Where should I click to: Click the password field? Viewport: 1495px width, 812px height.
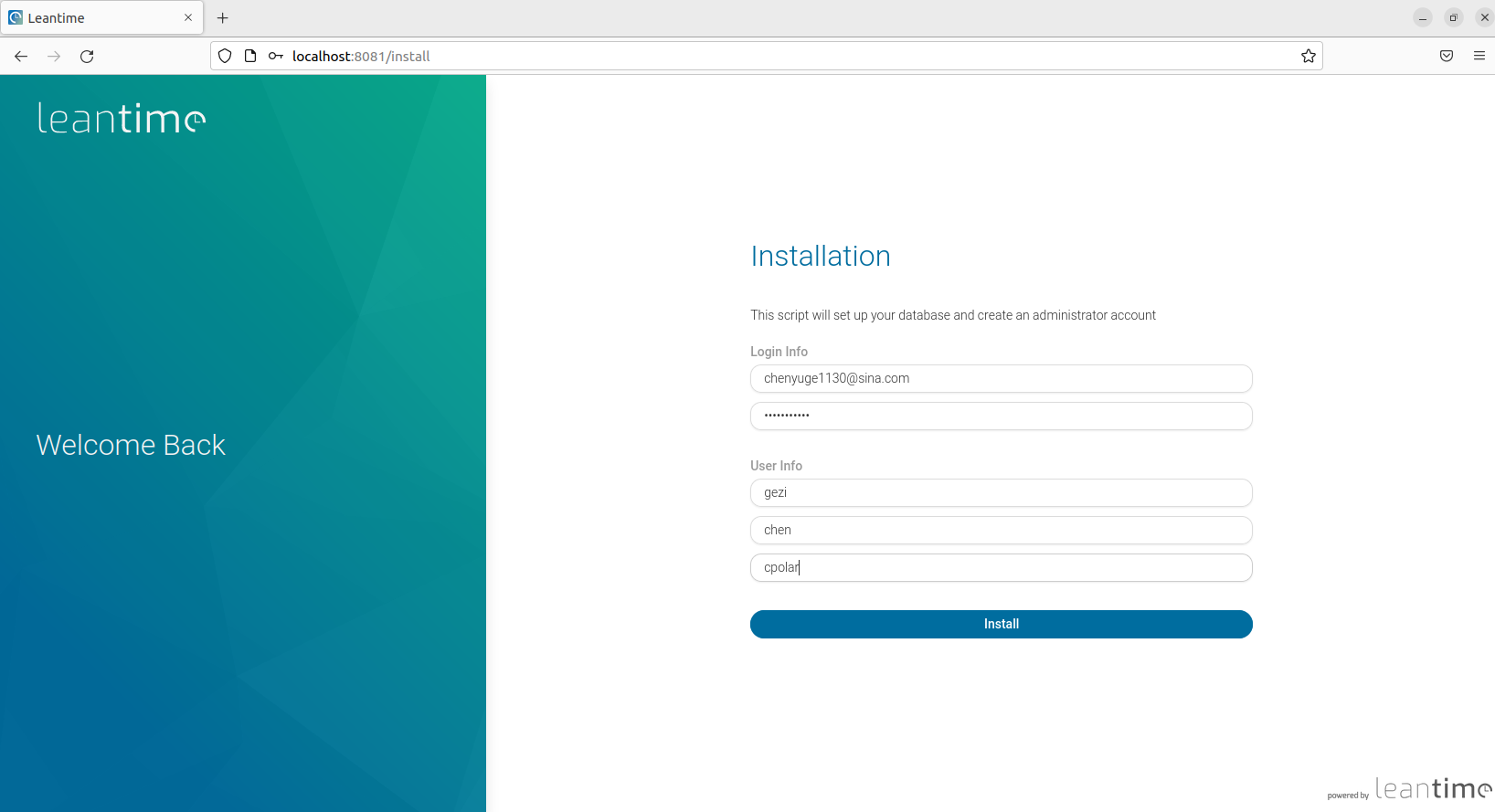pos(1002,416)
